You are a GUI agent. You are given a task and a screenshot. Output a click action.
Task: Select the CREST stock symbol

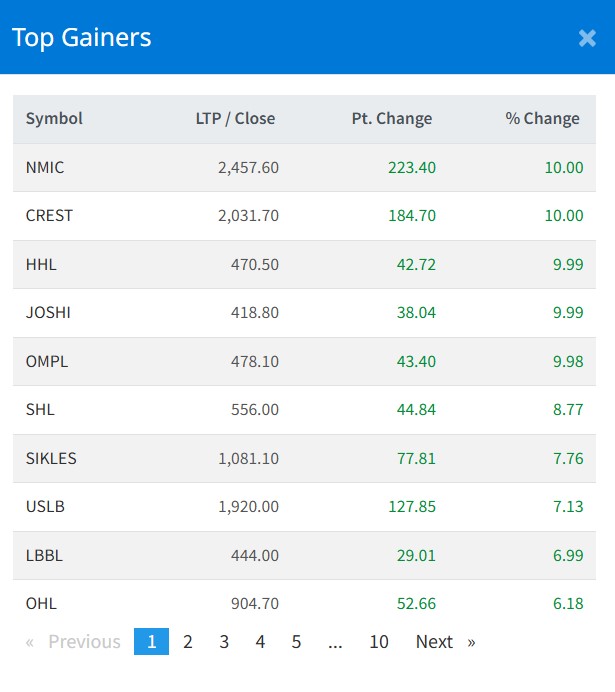[x=49, y=215]
